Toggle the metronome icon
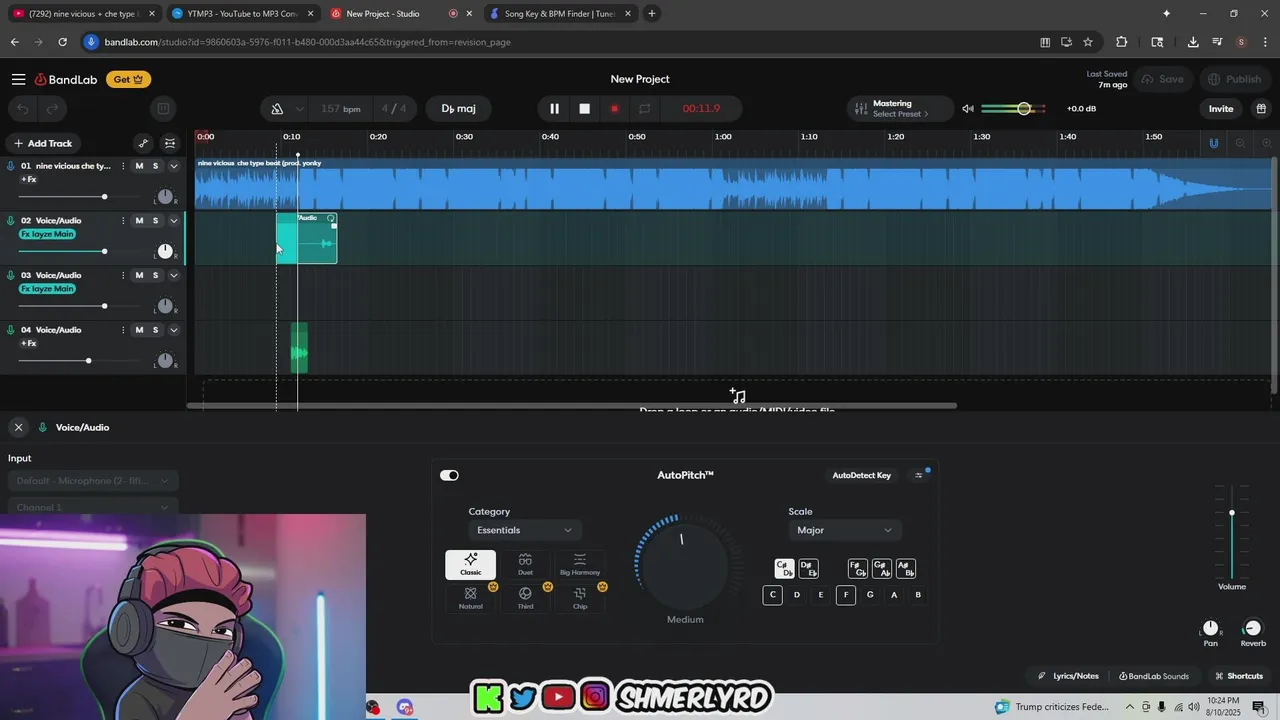 [278, 109]
